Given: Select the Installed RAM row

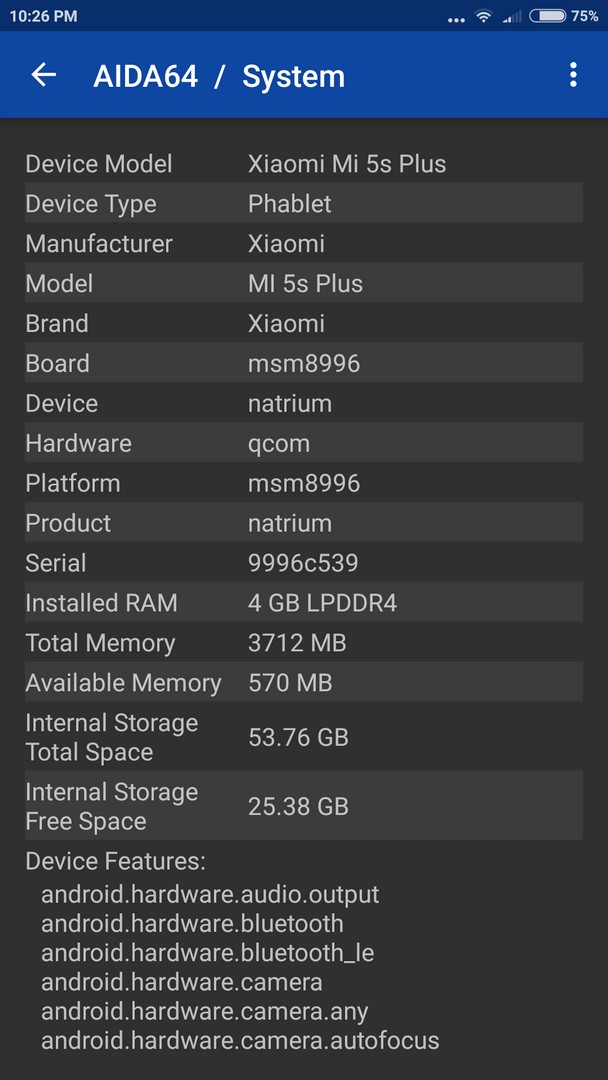Looking at the screenshot, I should (x=304, y=603).
